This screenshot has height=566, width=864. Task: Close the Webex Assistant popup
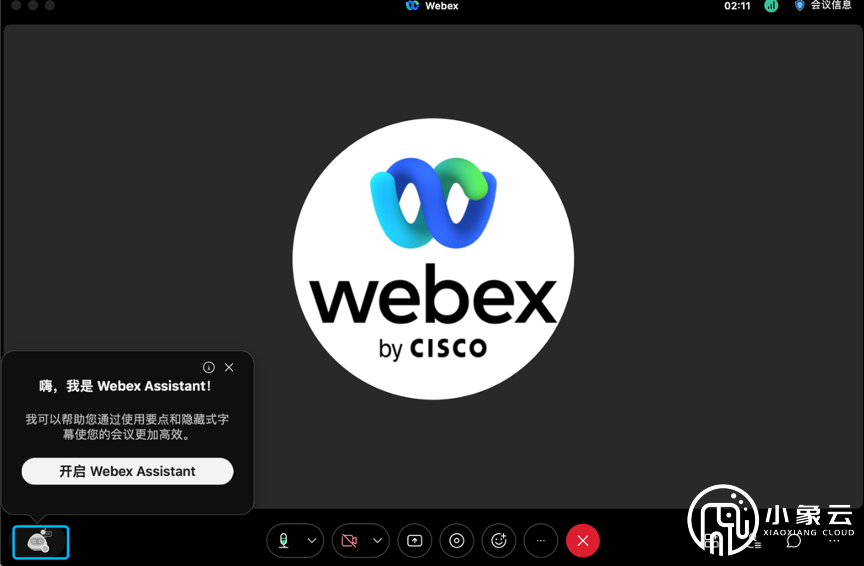tap(229, 367)
